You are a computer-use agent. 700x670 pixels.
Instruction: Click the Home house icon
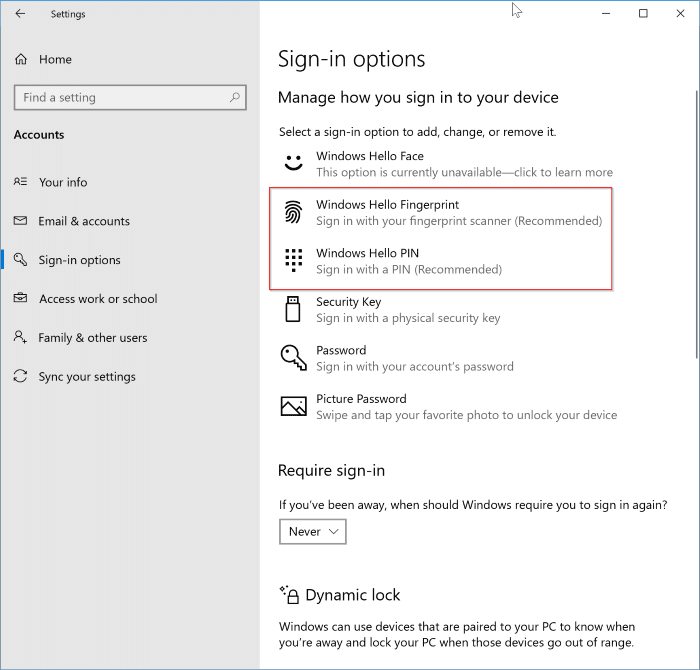21,59
